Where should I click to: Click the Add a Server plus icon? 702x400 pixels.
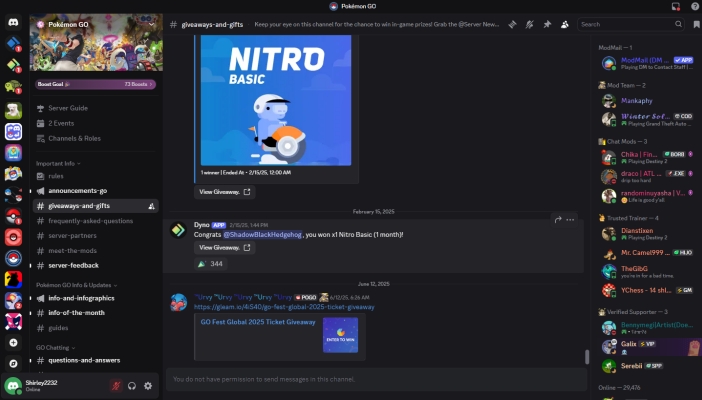tap(13, 343)
